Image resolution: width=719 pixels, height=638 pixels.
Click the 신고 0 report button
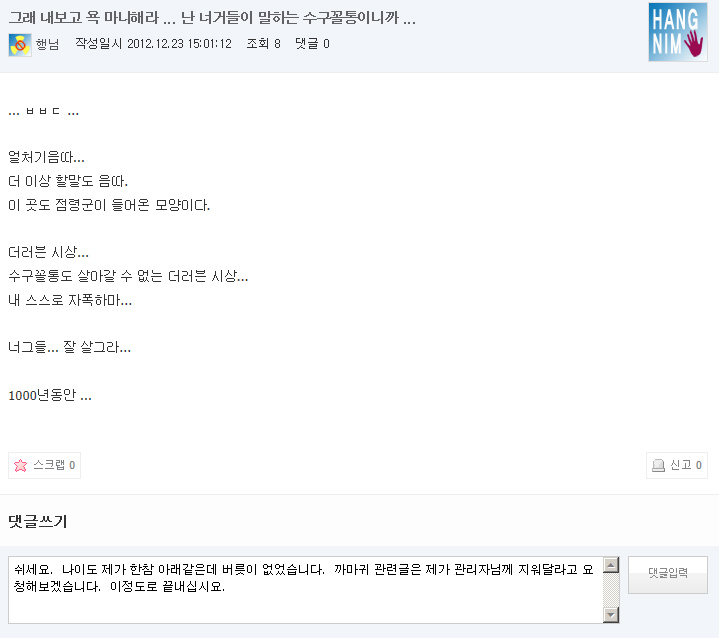tap(677, 466)
